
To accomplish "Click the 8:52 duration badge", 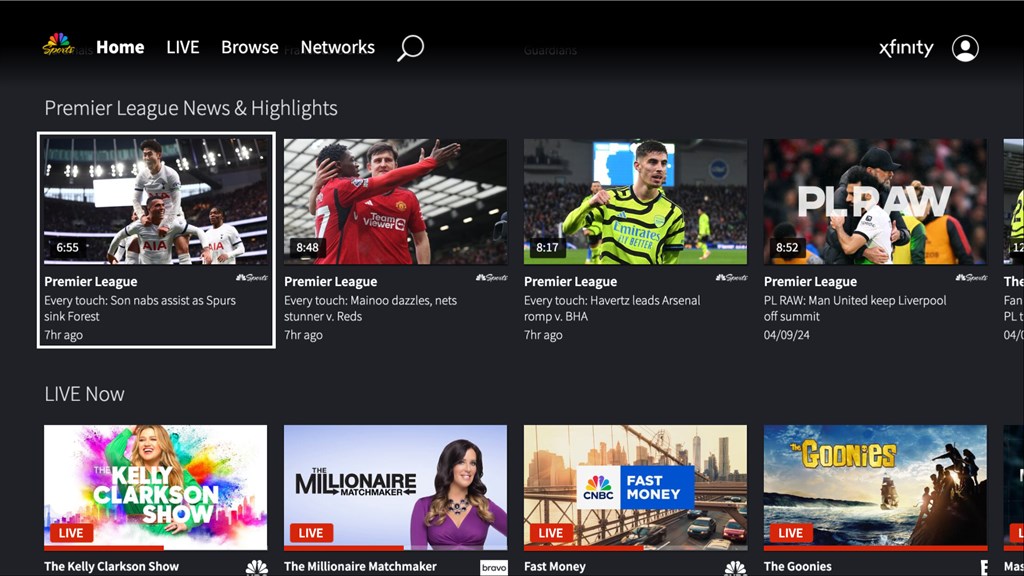I will (787, 248).
